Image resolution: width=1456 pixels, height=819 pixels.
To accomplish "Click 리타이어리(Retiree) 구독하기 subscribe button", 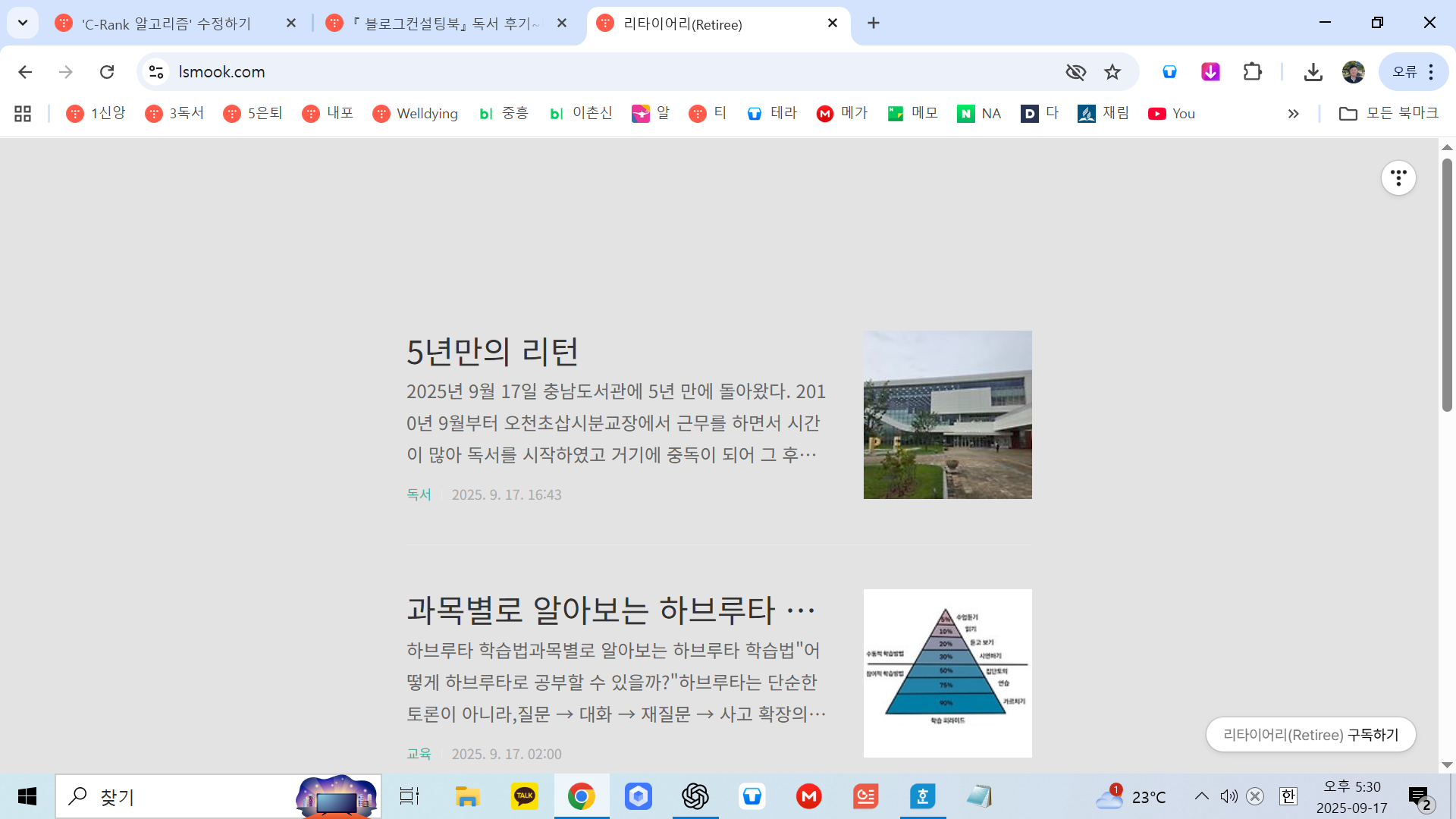I will [x=1310, y=735].
